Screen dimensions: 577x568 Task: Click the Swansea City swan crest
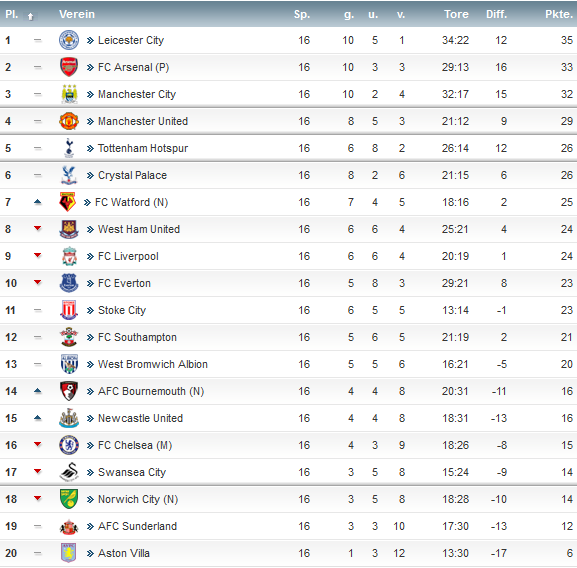click(x=69, y=472)
